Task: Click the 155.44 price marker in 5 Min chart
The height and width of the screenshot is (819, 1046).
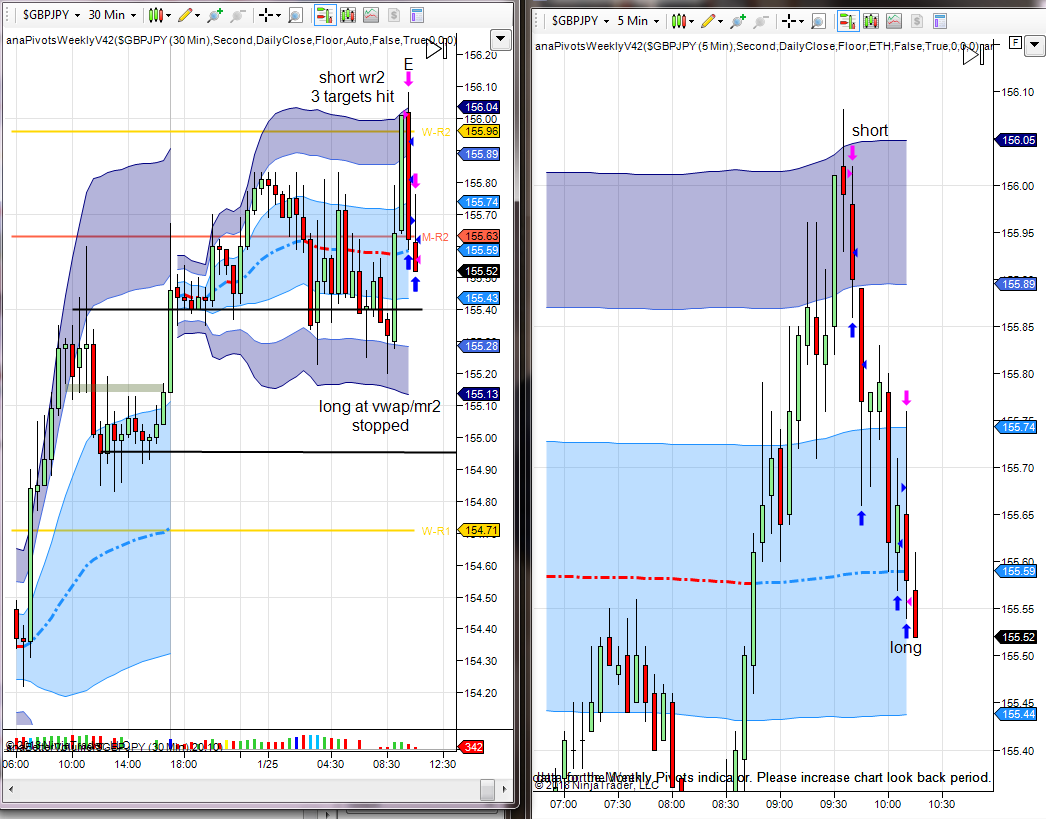Action: [x=1017, y=714]
